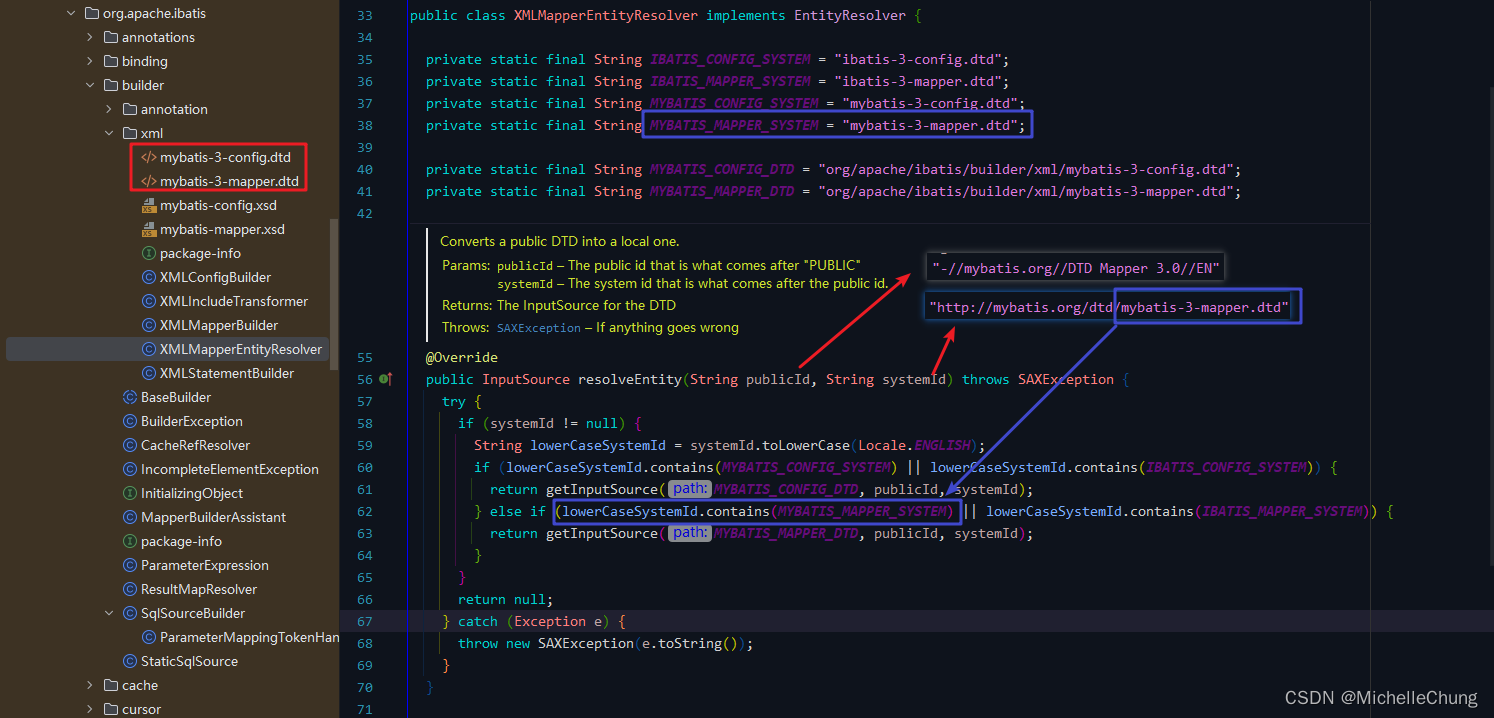The image size is (1494, 718).
Task: Open BaseBuilder class
Action: point(176,397)
